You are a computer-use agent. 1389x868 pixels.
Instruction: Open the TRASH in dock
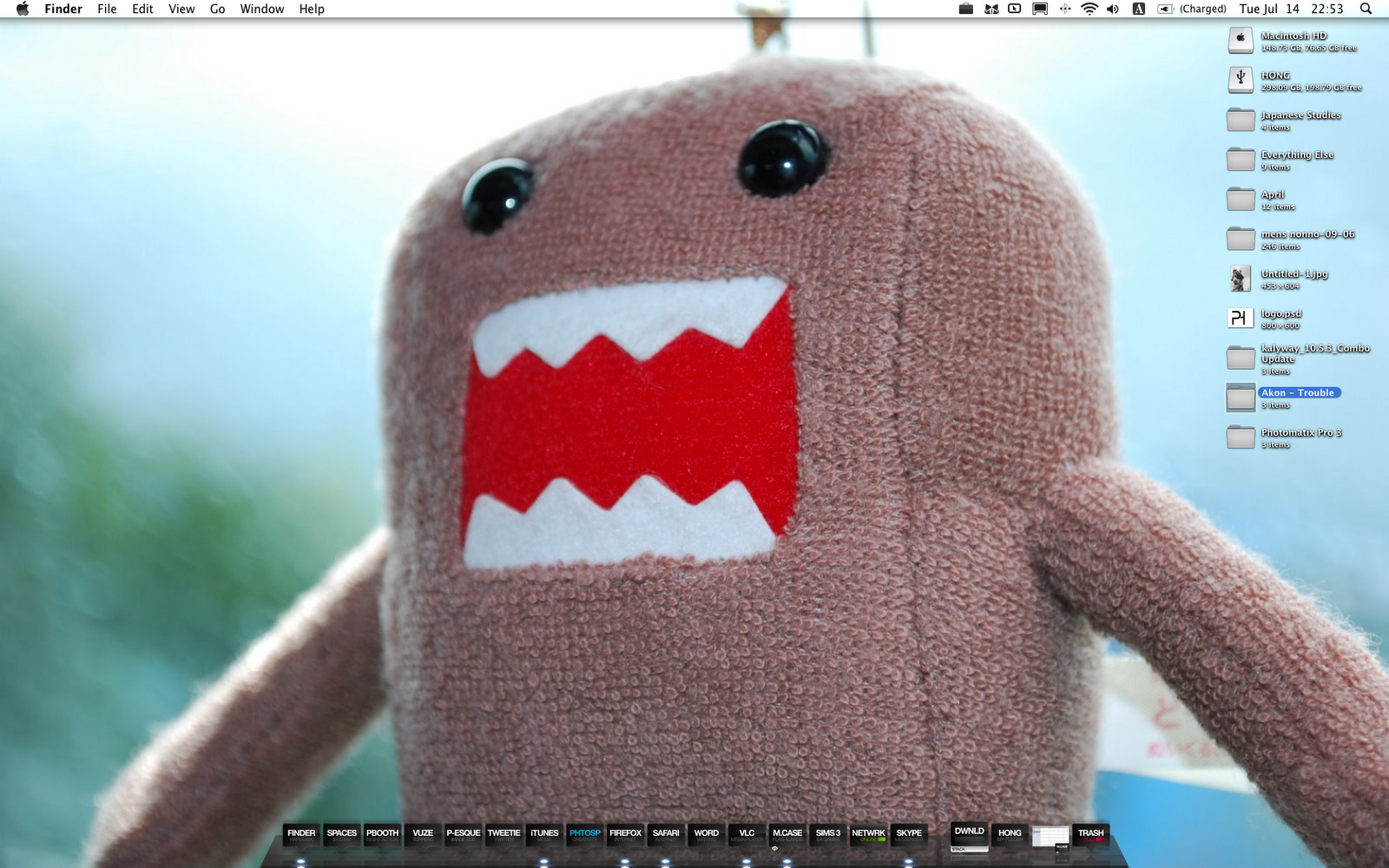pos(1091,835)
